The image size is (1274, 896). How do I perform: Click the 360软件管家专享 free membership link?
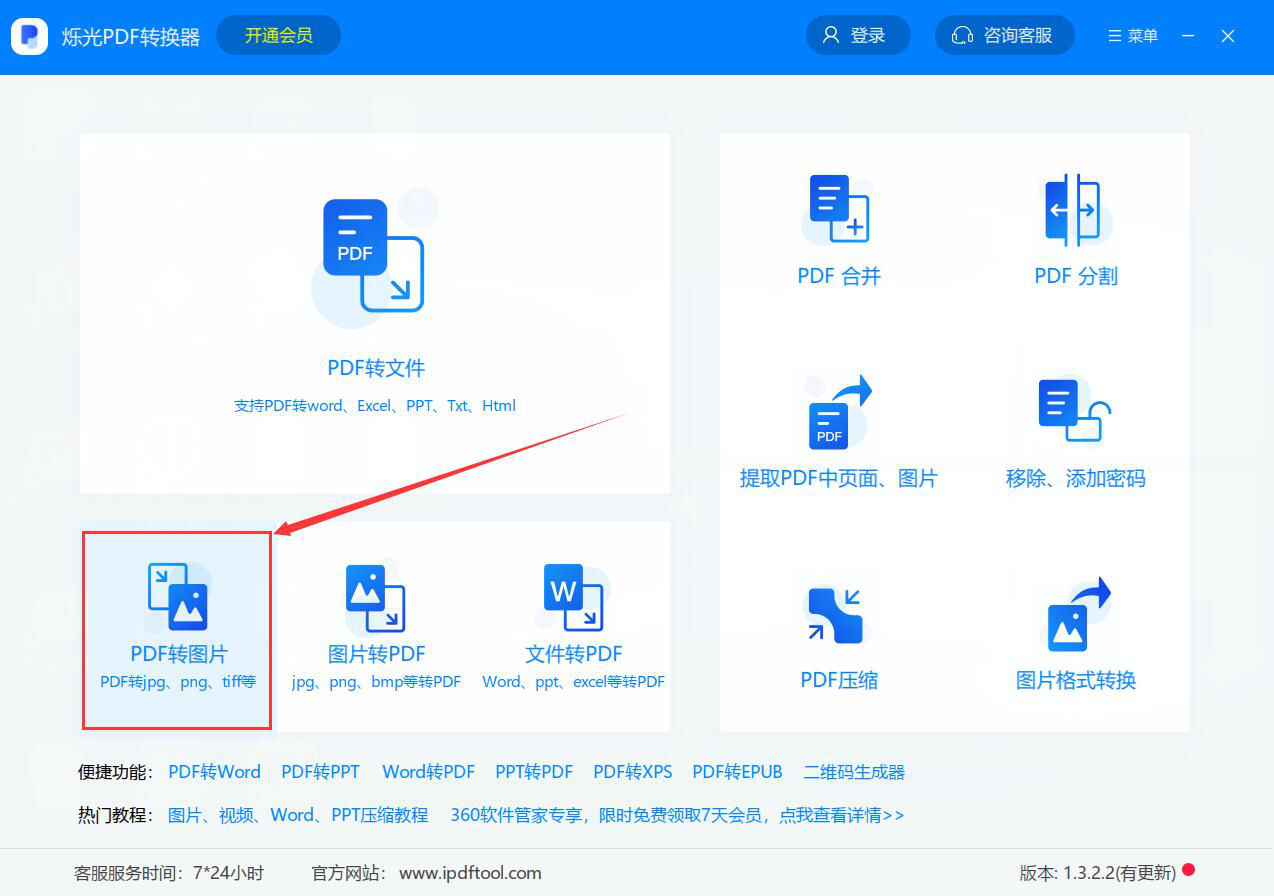pyautogui.click(x=677, y=815)
